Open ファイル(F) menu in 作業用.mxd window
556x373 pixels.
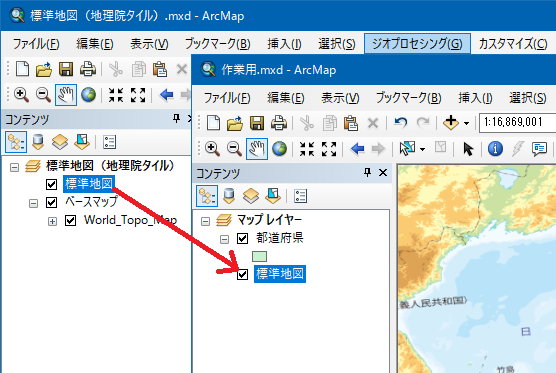tap(227, 98)
